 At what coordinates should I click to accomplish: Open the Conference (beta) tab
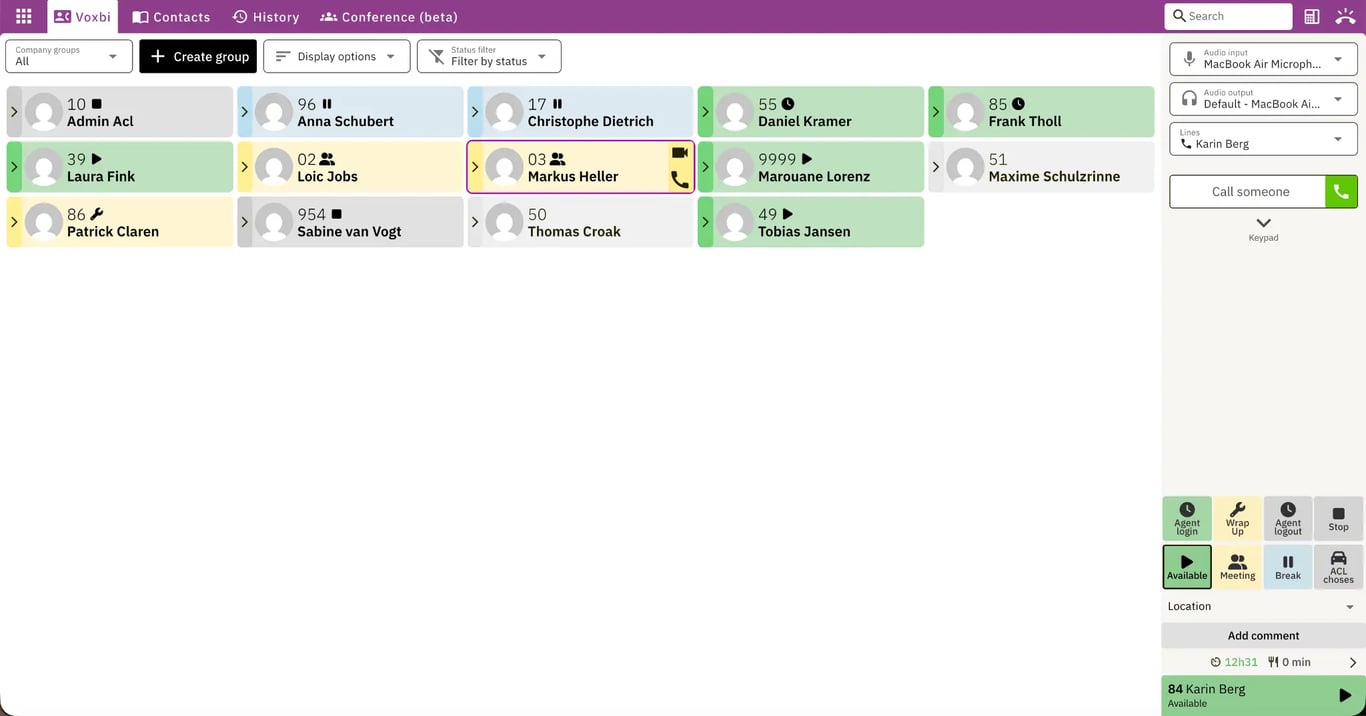(x=389, y=17)
